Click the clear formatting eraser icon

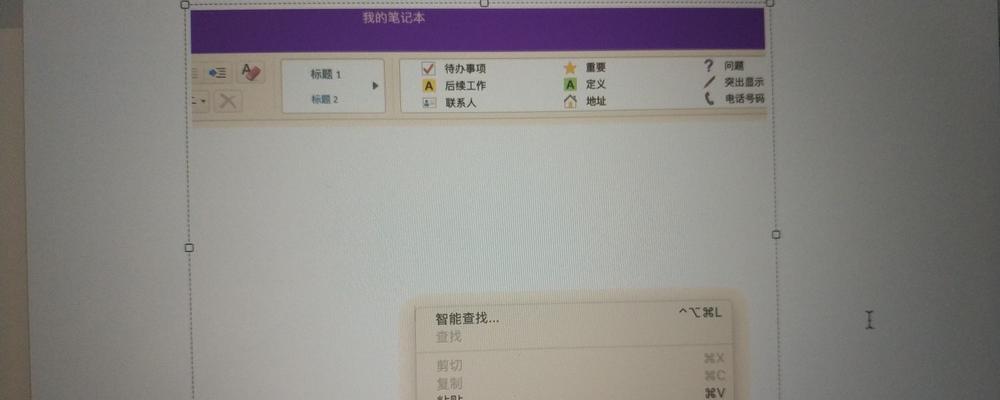coord(251,73)
